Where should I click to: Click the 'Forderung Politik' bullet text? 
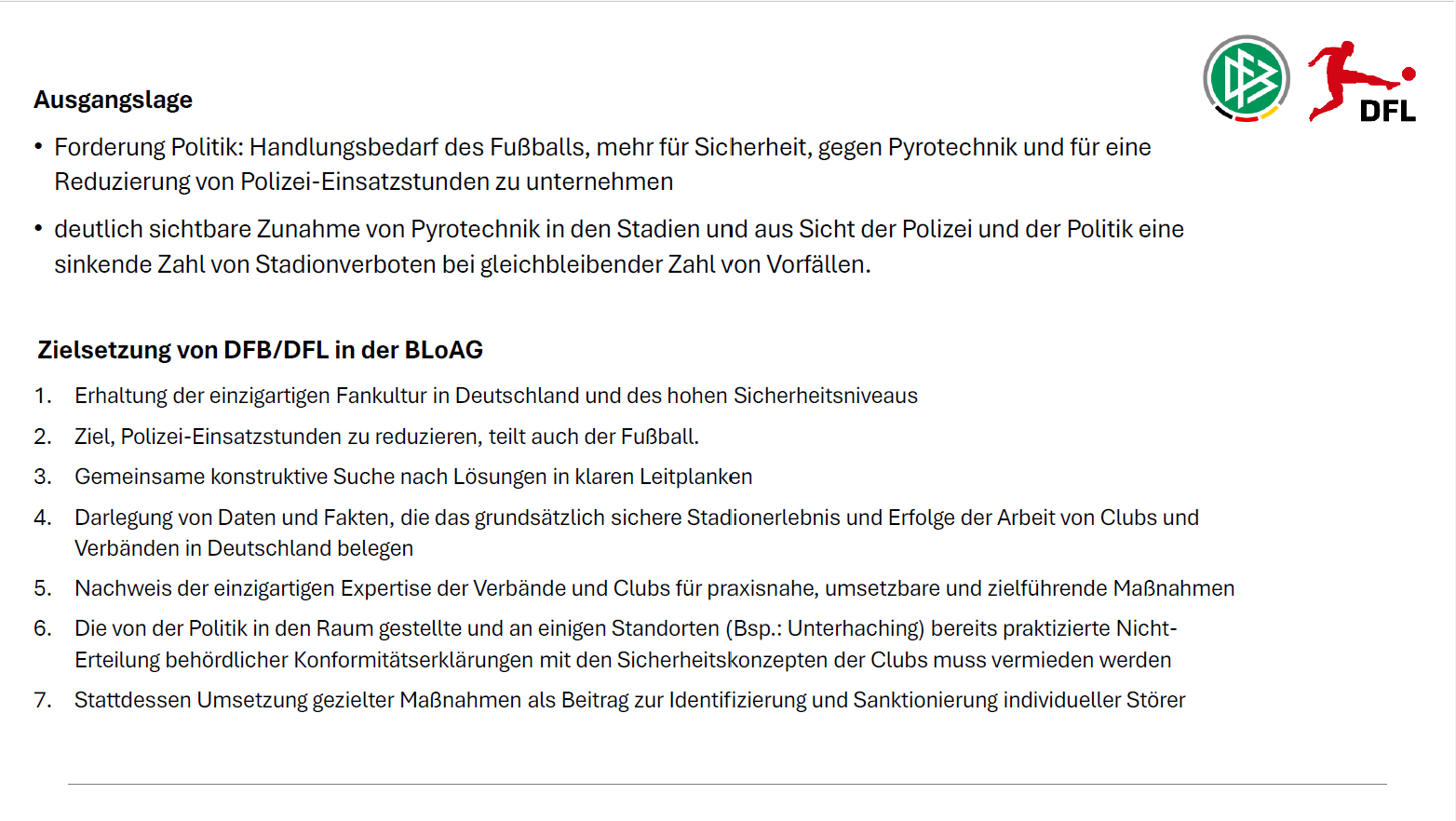(602, 147)
